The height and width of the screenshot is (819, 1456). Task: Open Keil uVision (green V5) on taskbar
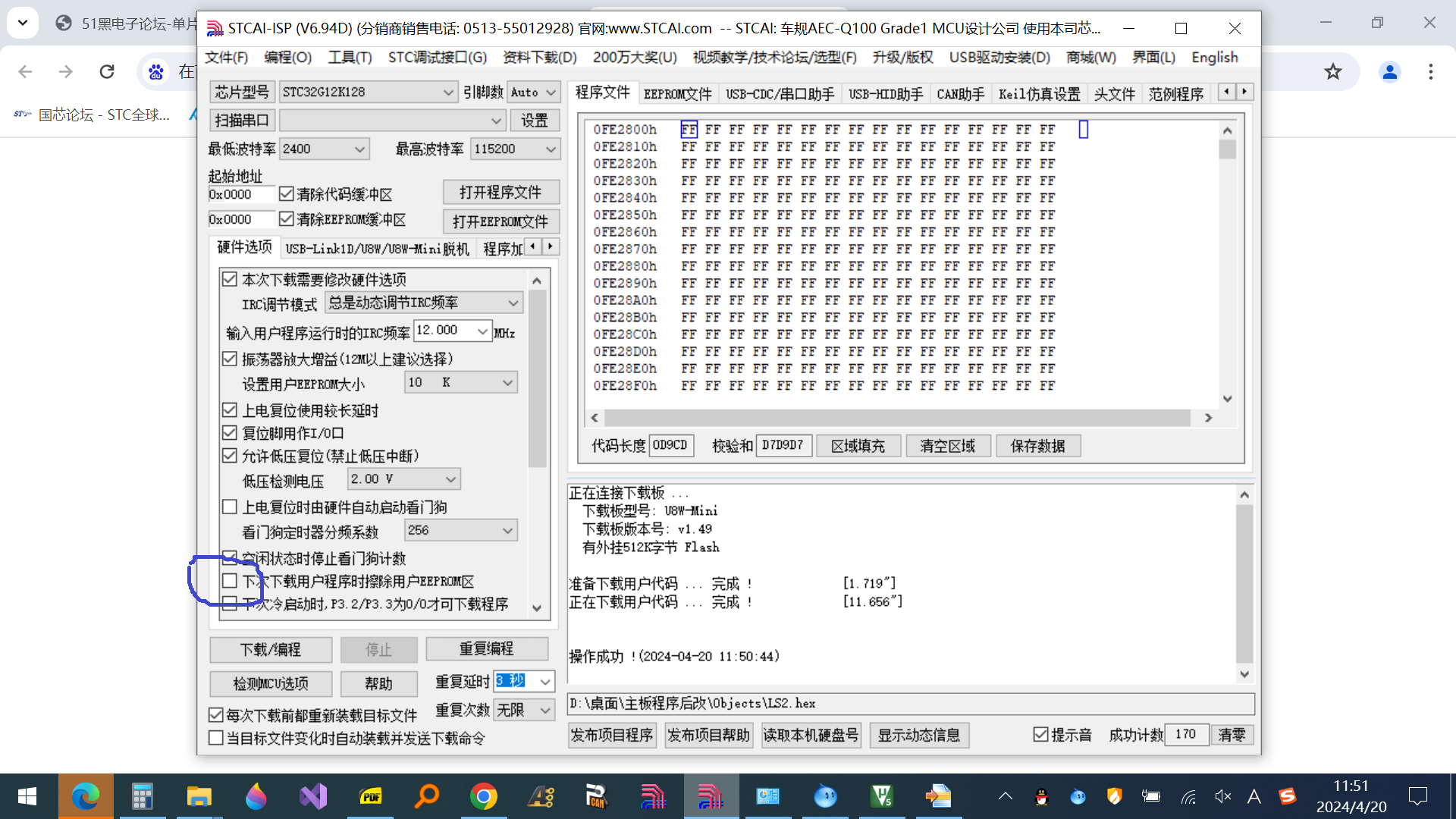(x=882, y=796)
